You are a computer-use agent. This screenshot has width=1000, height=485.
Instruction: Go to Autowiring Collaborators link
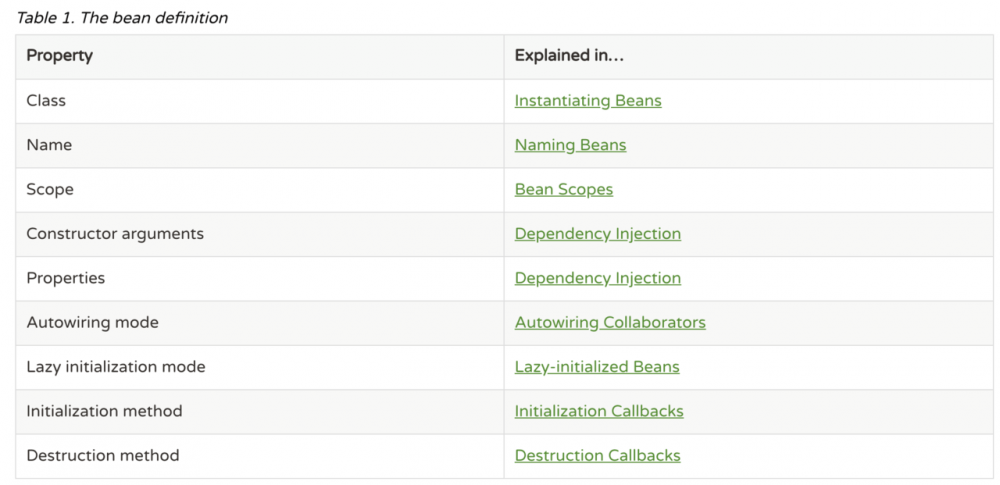coord(609,322)
